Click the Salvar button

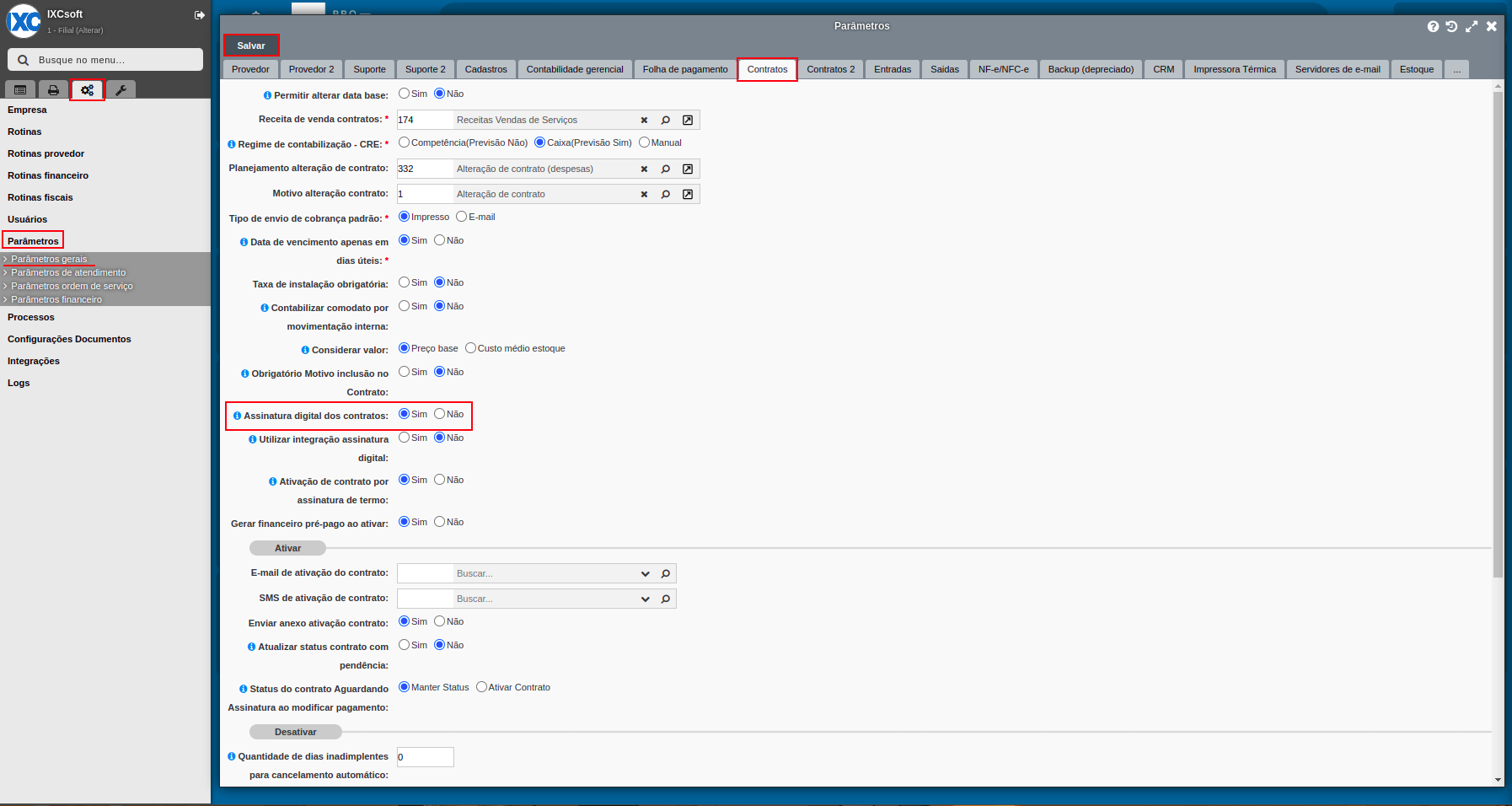251,46
